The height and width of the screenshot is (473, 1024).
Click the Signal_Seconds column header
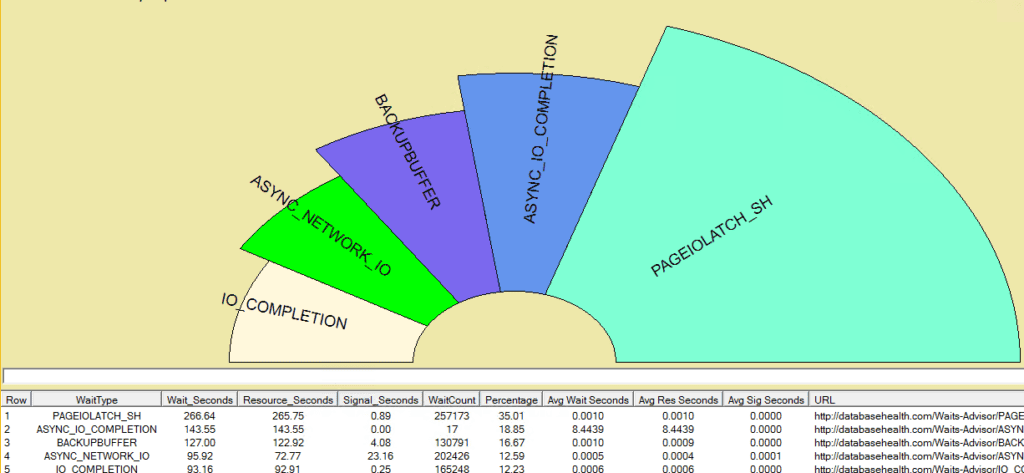pyautogui.click(x=381, y=399)
